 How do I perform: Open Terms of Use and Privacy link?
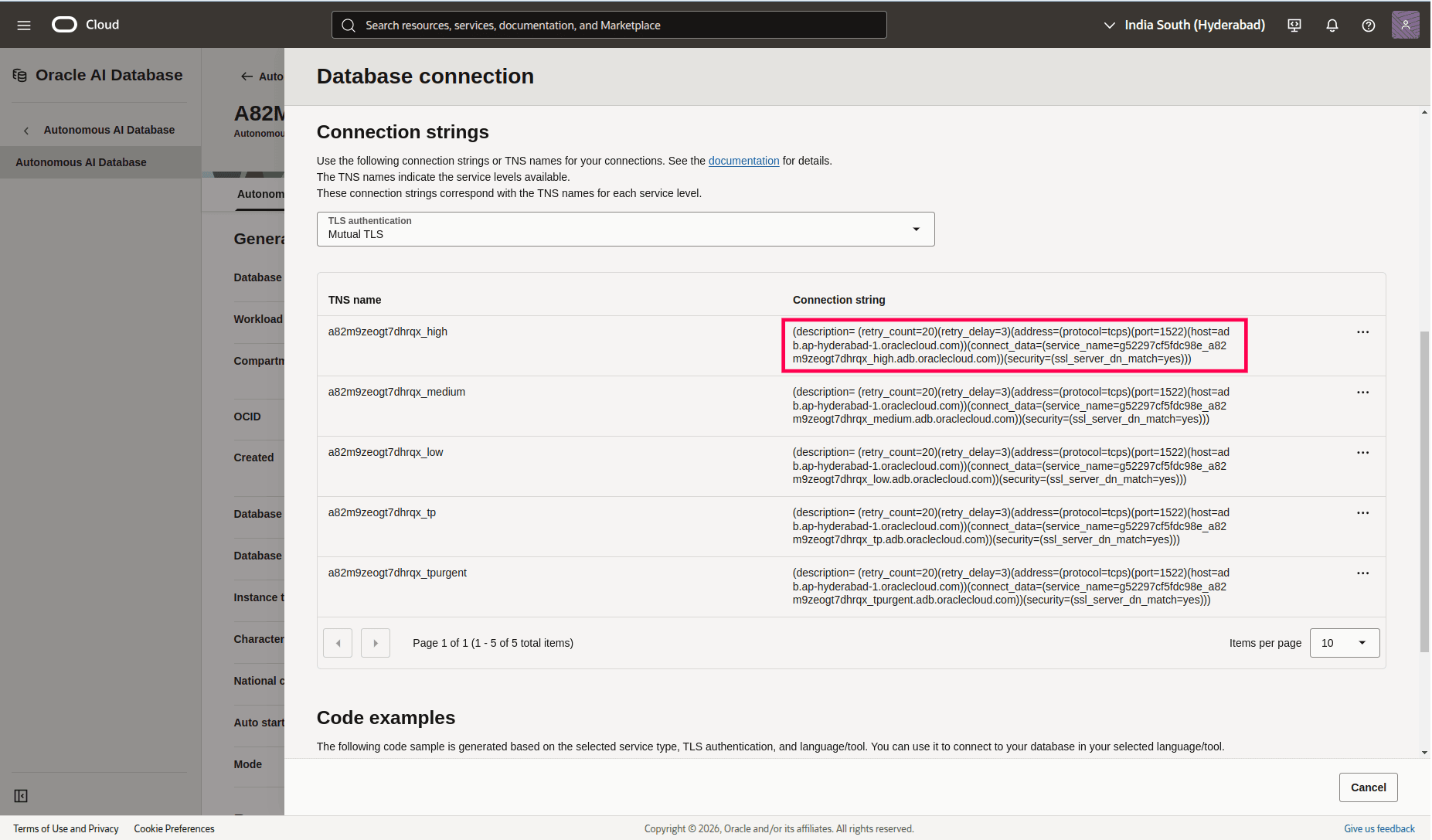[x=66, y=828]
